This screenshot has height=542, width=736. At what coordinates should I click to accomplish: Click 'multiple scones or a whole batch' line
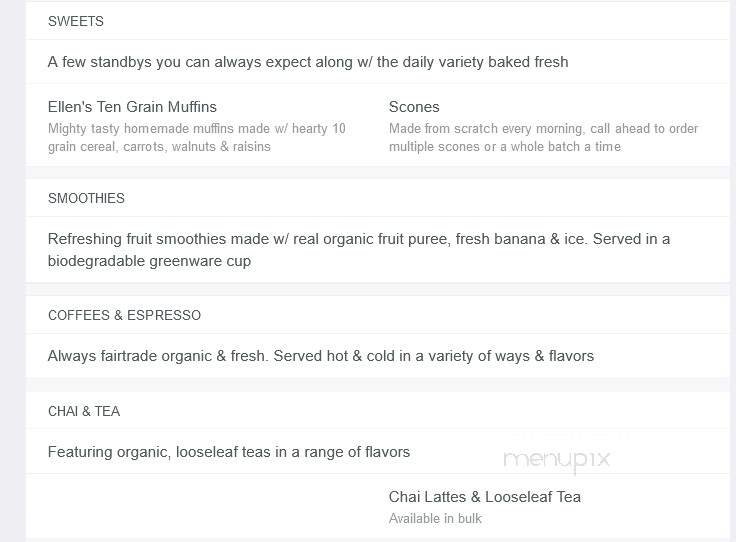[x=505, y=147]
